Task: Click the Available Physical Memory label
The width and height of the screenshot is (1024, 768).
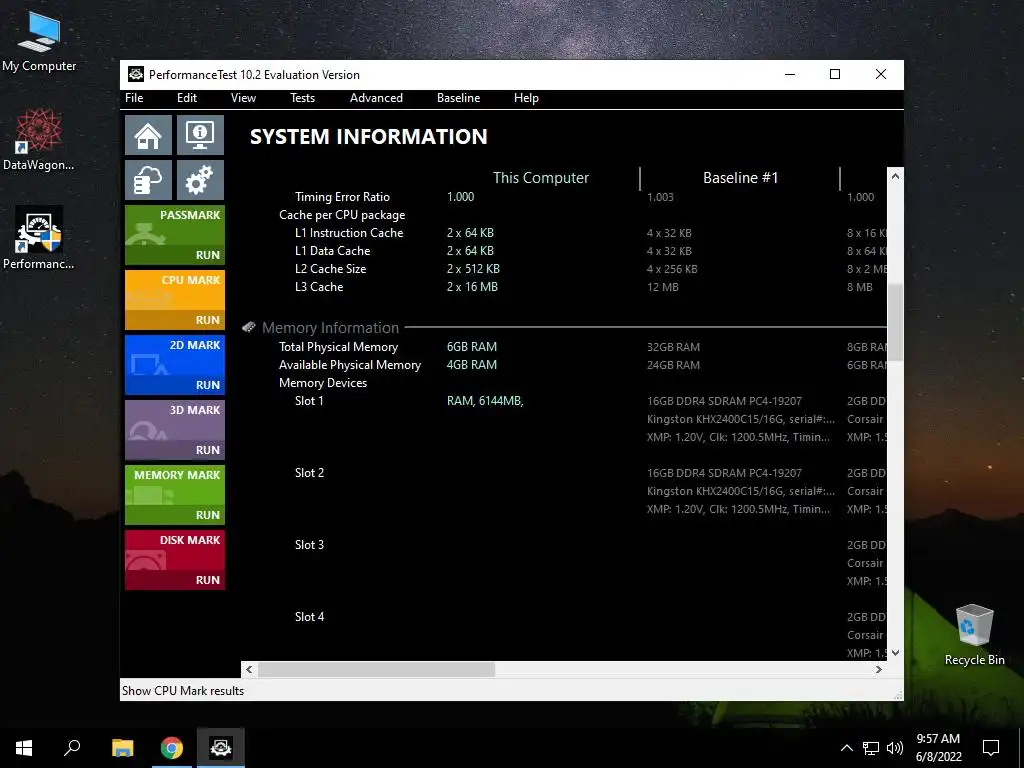Action: pyautogui.click(x=350, y=365)
